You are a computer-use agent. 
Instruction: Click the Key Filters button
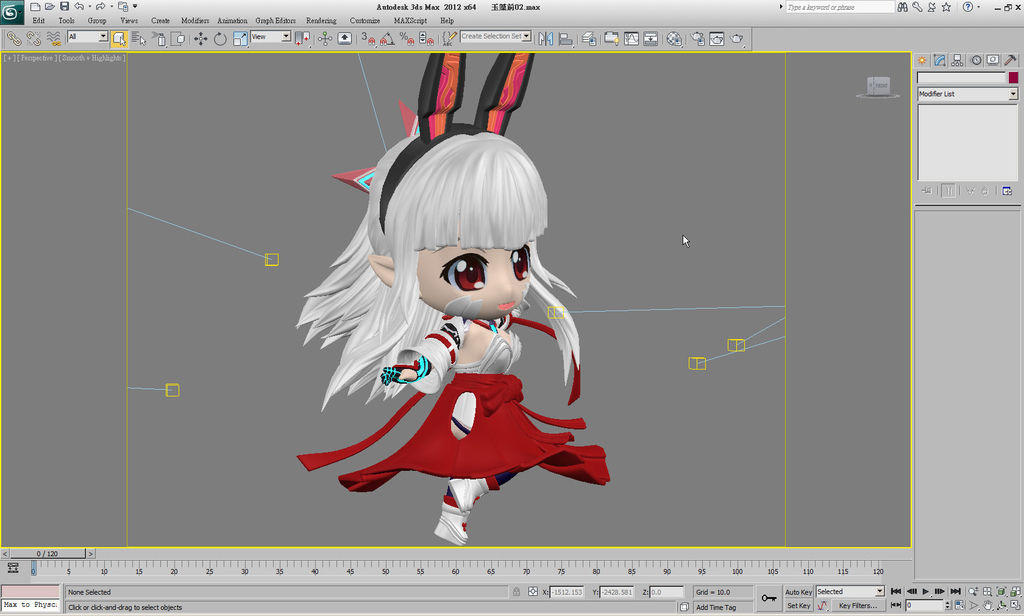pyautogui.click(x=857, y=606)
